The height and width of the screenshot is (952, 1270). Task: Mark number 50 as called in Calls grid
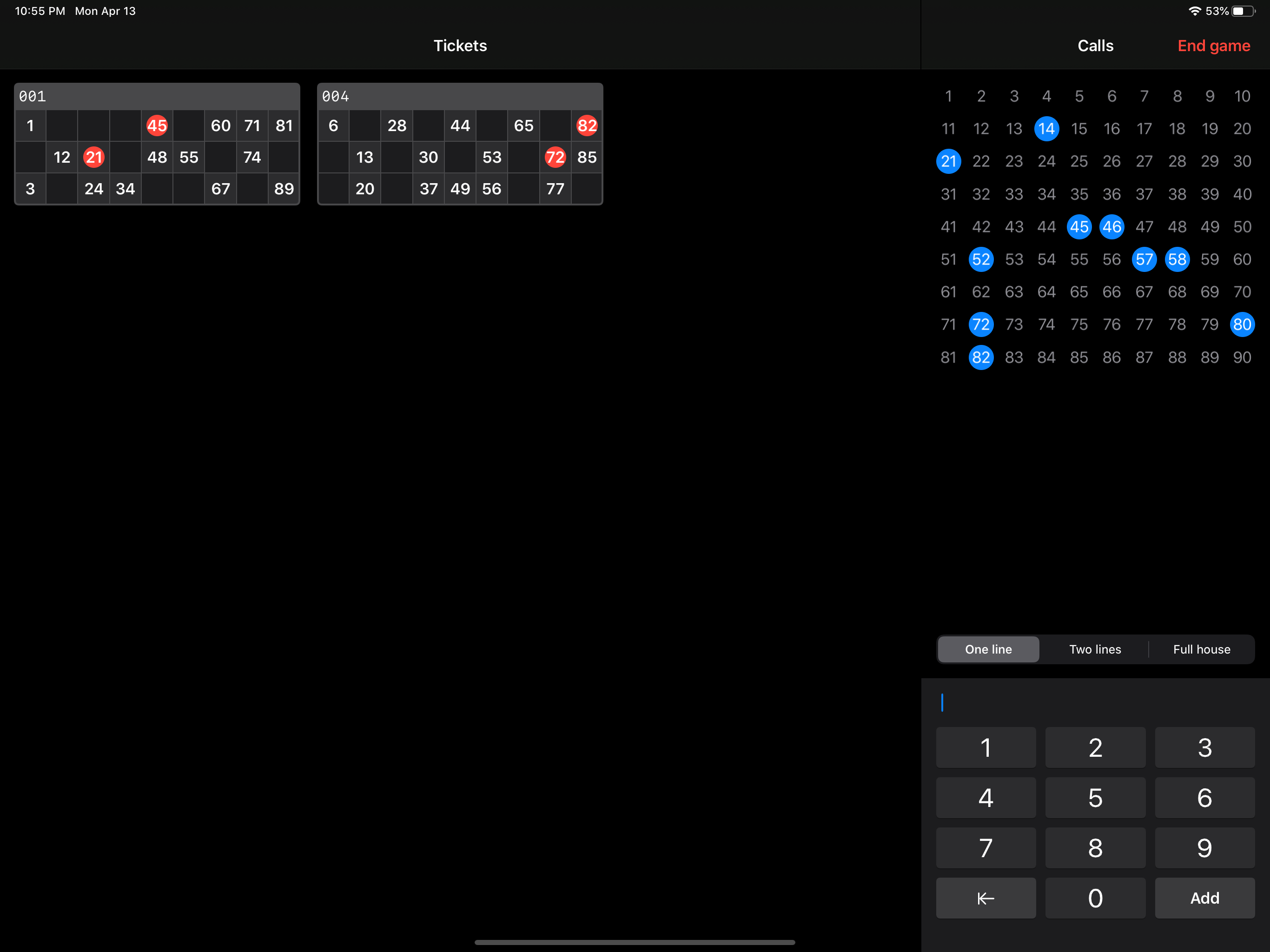(1242, 227)
